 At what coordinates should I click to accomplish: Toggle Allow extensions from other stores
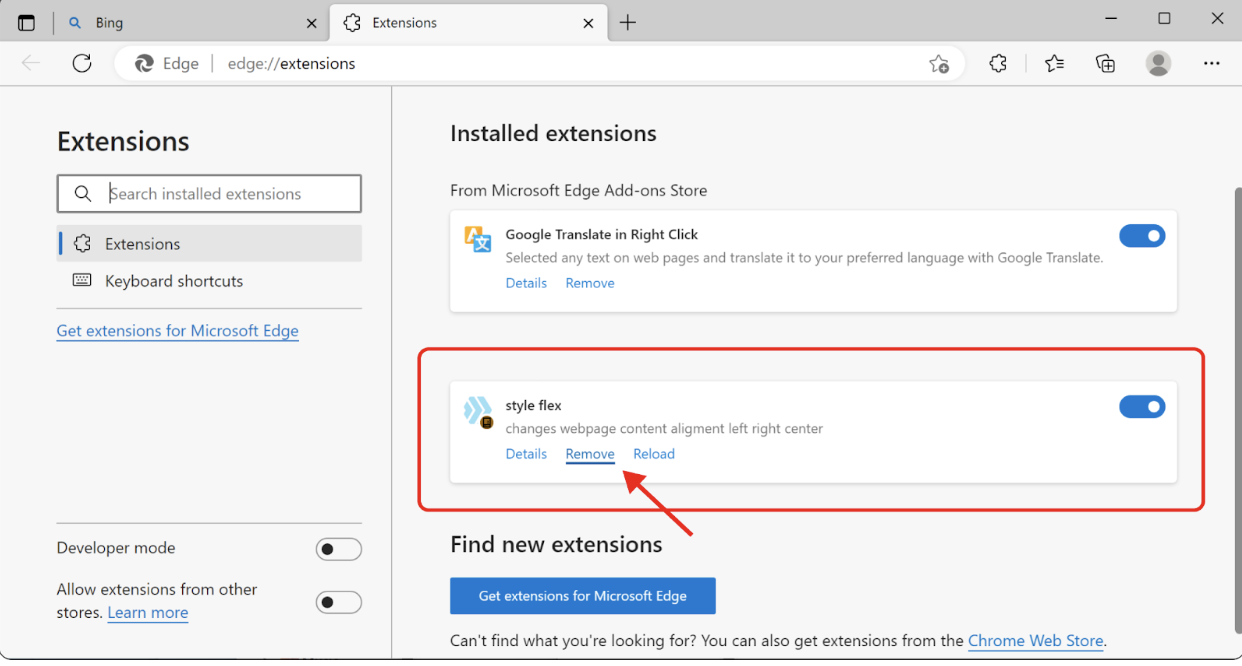(338, 602)
